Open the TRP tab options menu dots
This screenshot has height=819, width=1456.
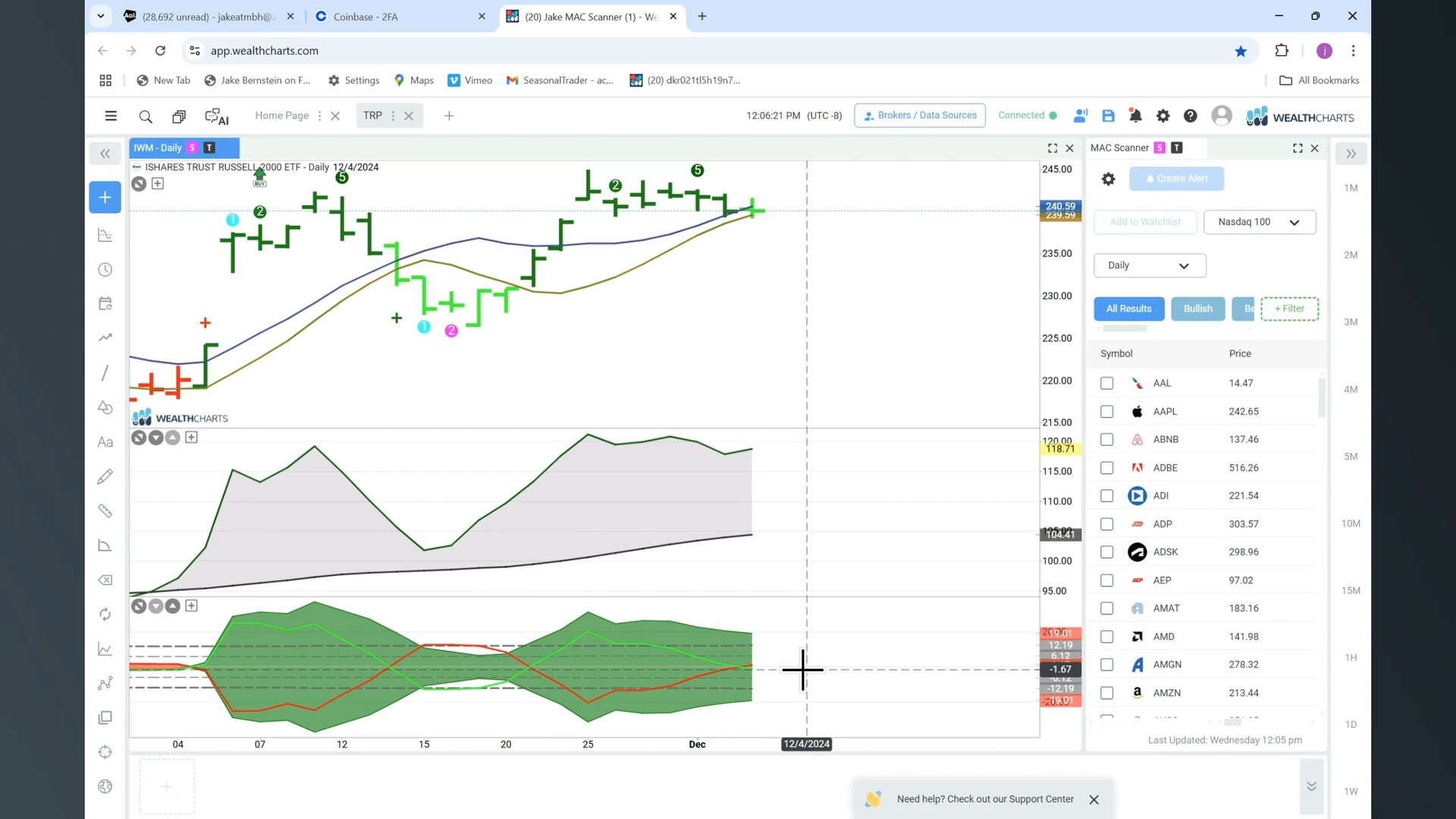[393, 116]
